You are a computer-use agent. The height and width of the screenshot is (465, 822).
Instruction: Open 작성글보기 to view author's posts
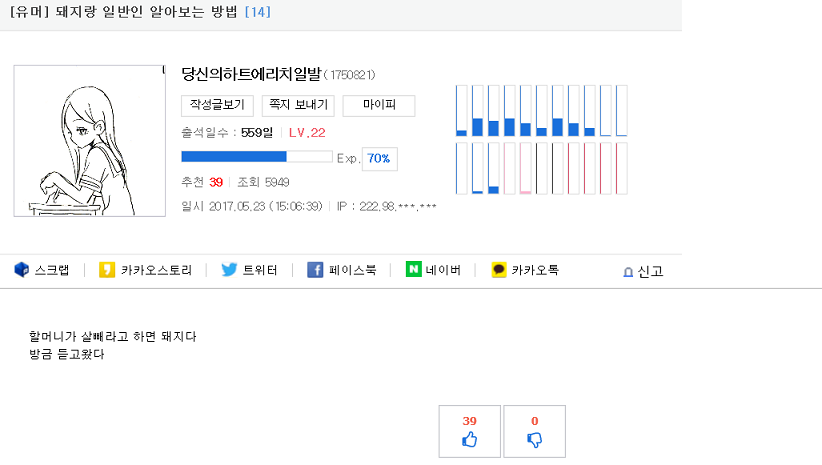(218, 105)
